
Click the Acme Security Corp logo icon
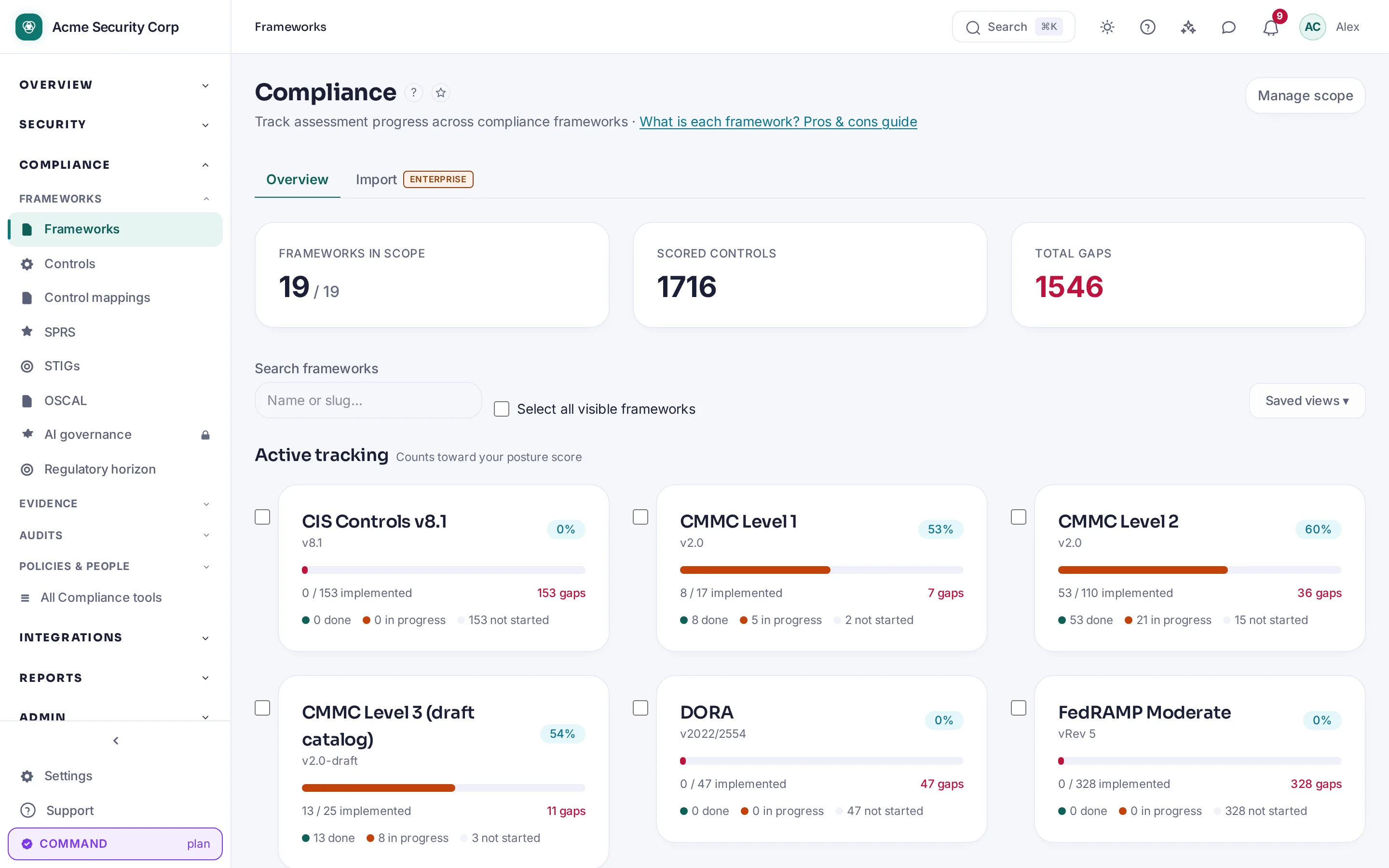tap(29, 27)
